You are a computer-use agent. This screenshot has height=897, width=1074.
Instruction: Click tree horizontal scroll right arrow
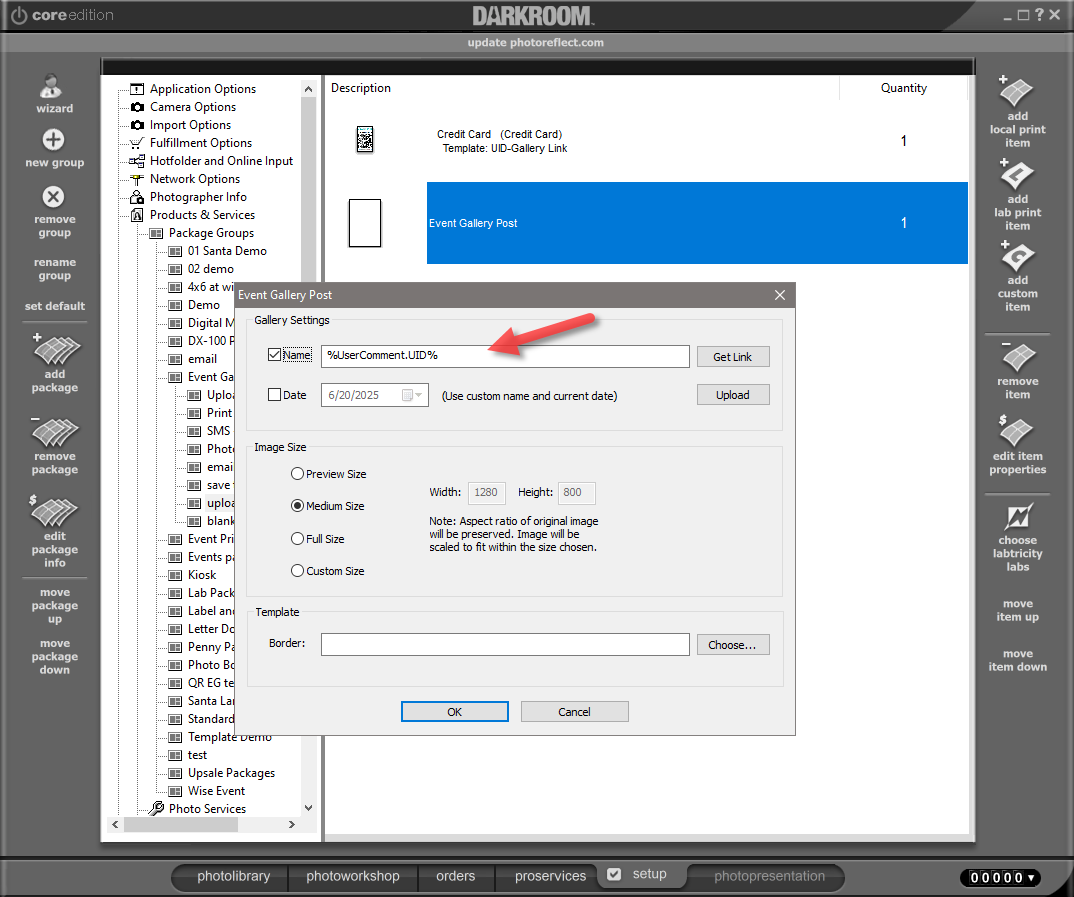[x=292, y=824]
